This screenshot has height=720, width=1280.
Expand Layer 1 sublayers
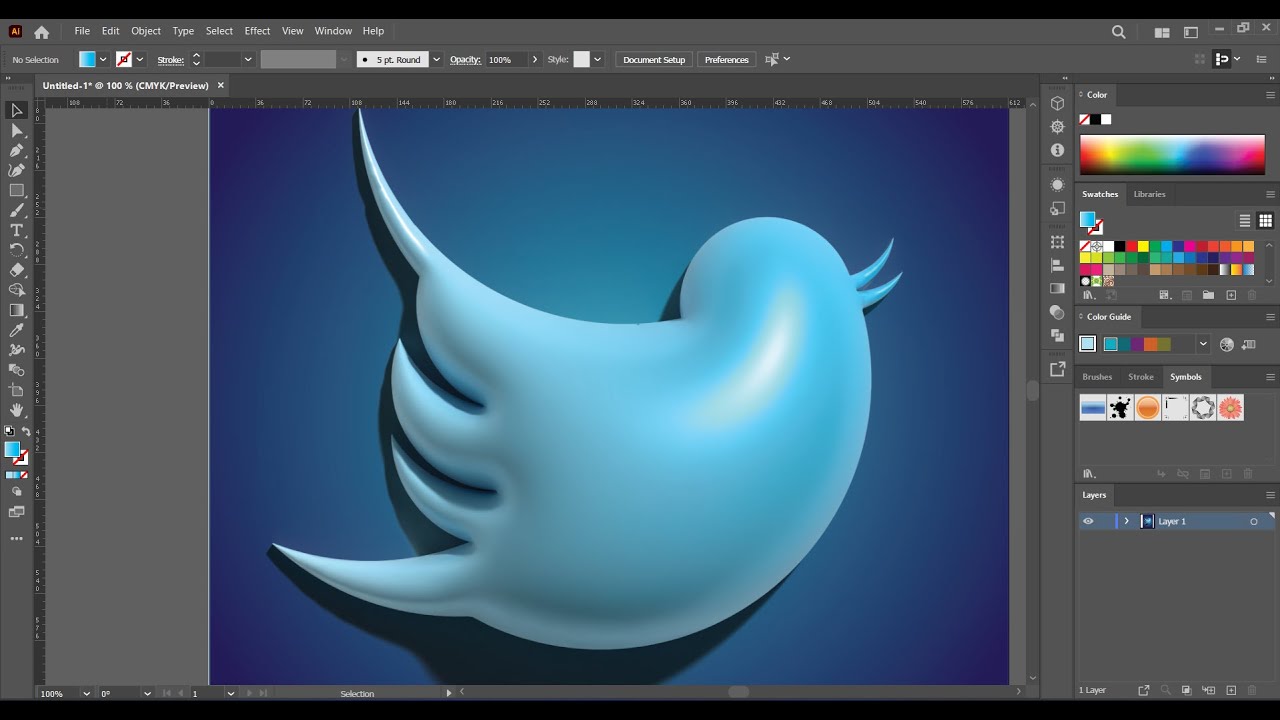click(x=1126, y=521)
